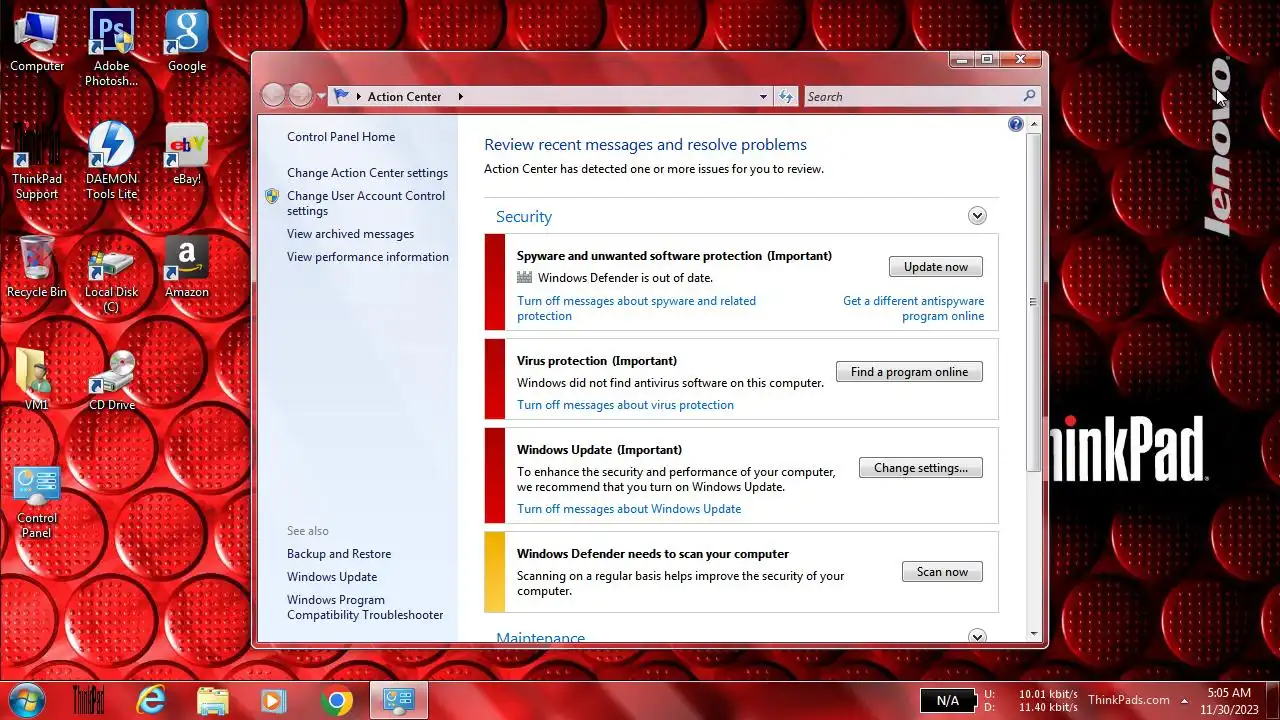This screenshot has height=720, width=1280.
Task: Open Windows Media Player from the taskbar
Action: point(273,700)
